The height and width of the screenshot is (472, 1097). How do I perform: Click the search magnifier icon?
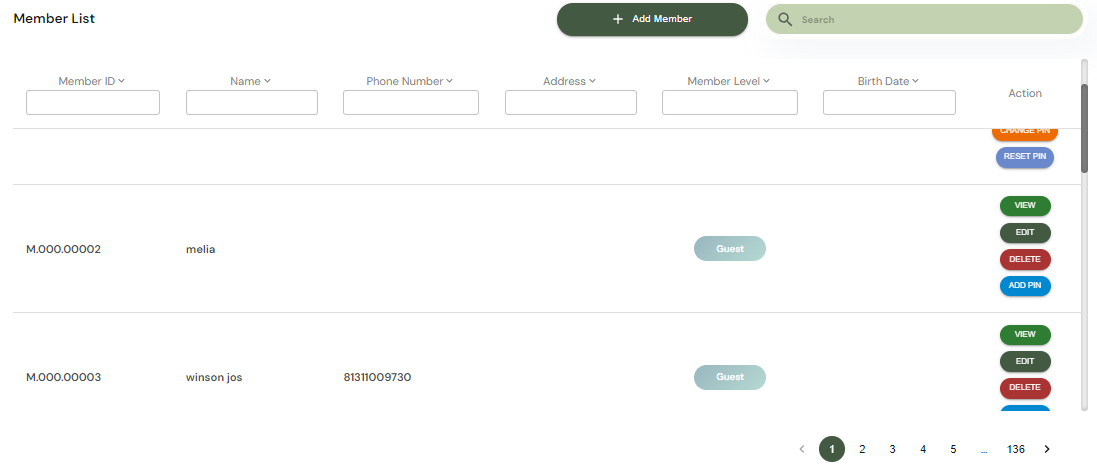coord(785,20)
